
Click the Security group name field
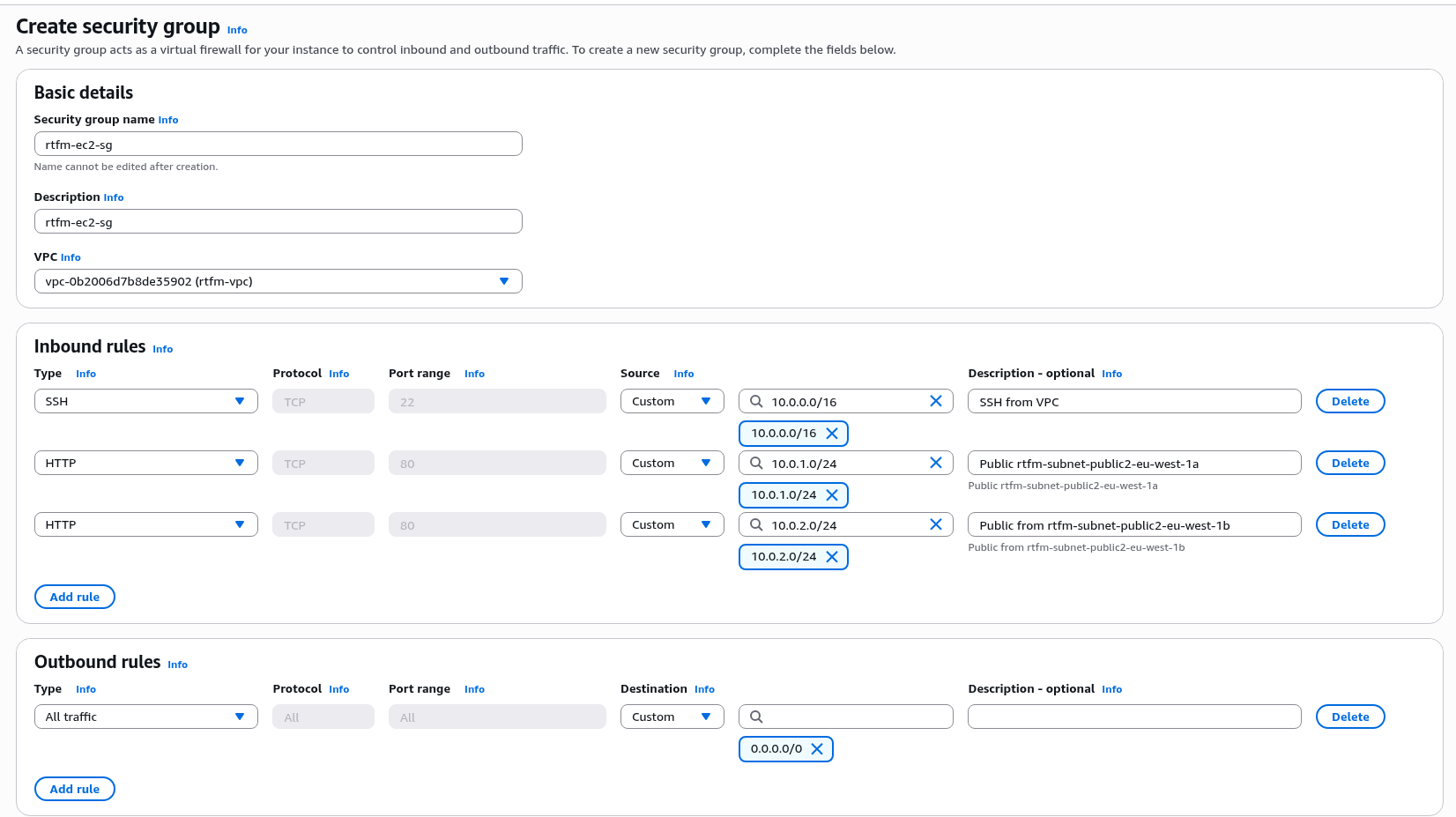point(278,144)
